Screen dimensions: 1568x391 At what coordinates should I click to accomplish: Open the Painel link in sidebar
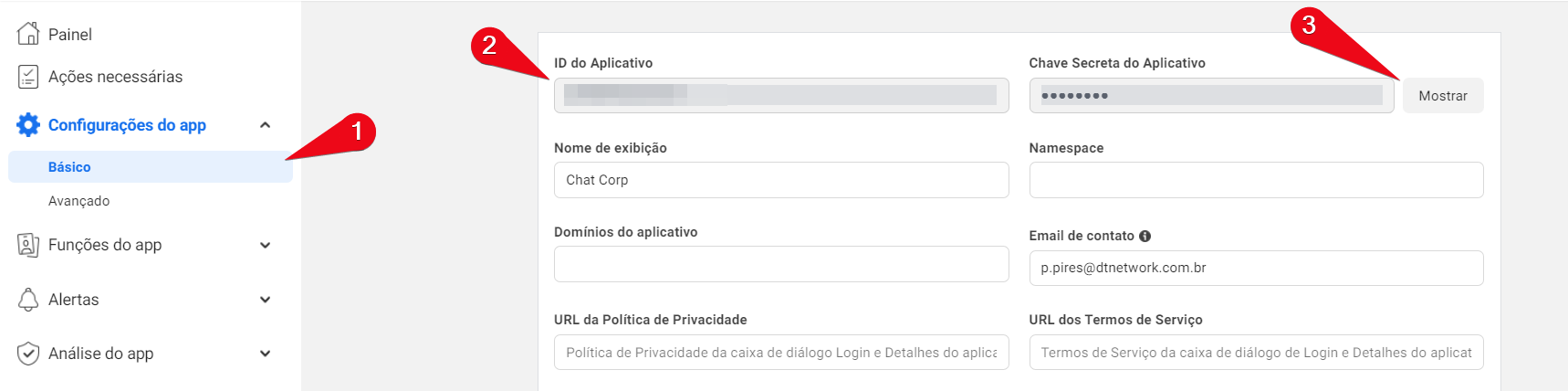[69, 35]
